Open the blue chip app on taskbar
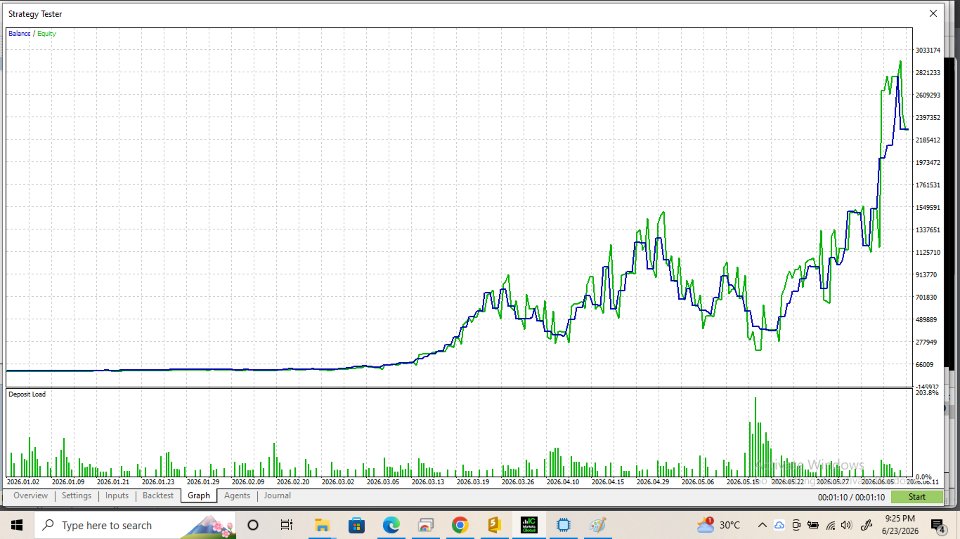The width and height of the screenshot is (960, 539). 563,525
